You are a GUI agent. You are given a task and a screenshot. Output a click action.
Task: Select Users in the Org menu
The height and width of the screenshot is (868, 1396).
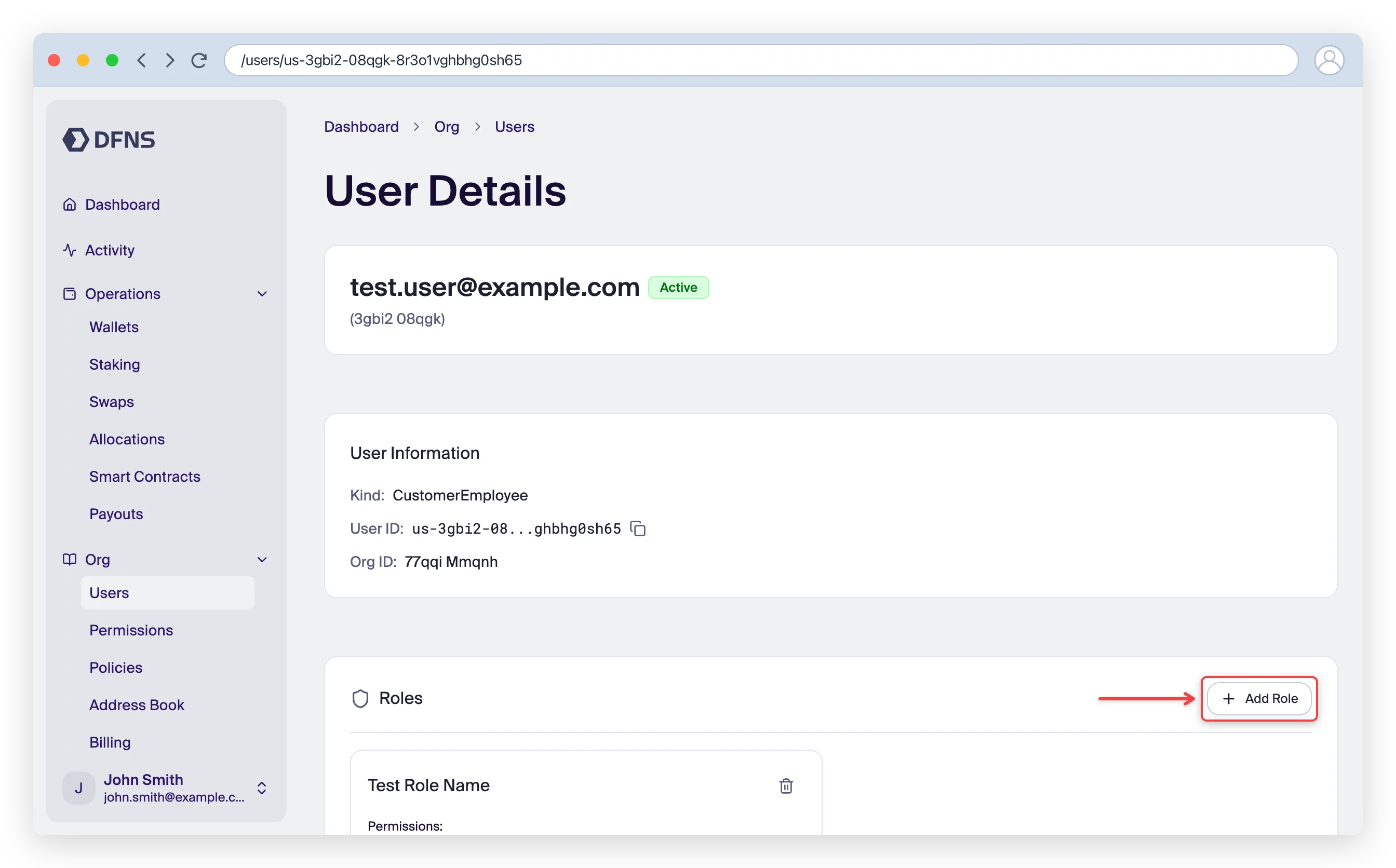point(167,593)
